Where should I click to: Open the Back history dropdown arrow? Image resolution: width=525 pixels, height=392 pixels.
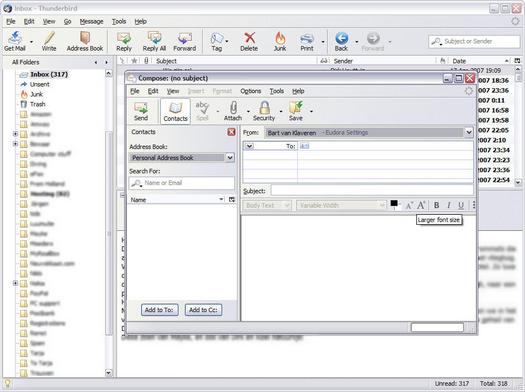[357, 42]
